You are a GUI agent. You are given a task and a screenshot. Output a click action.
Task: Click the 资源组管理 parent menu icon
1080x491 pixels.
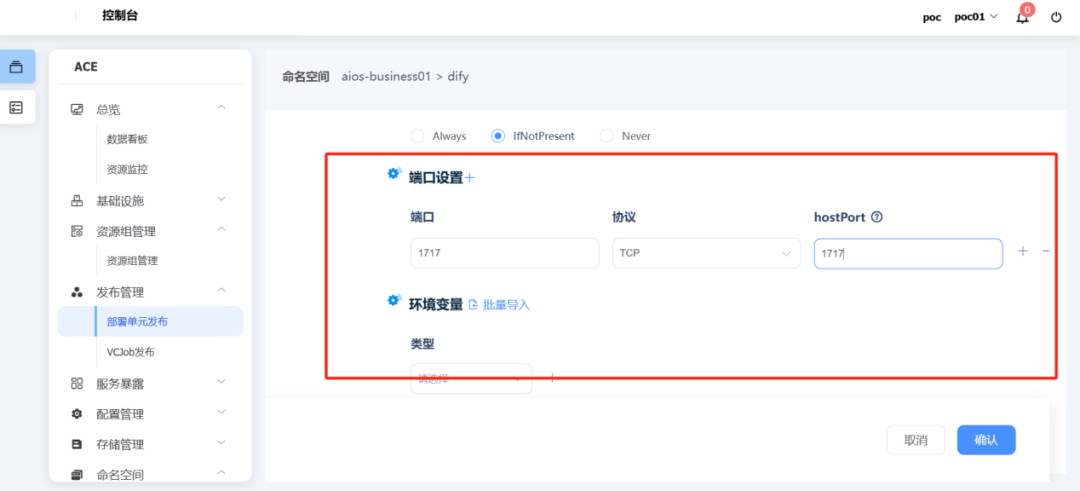pos(77,231)
